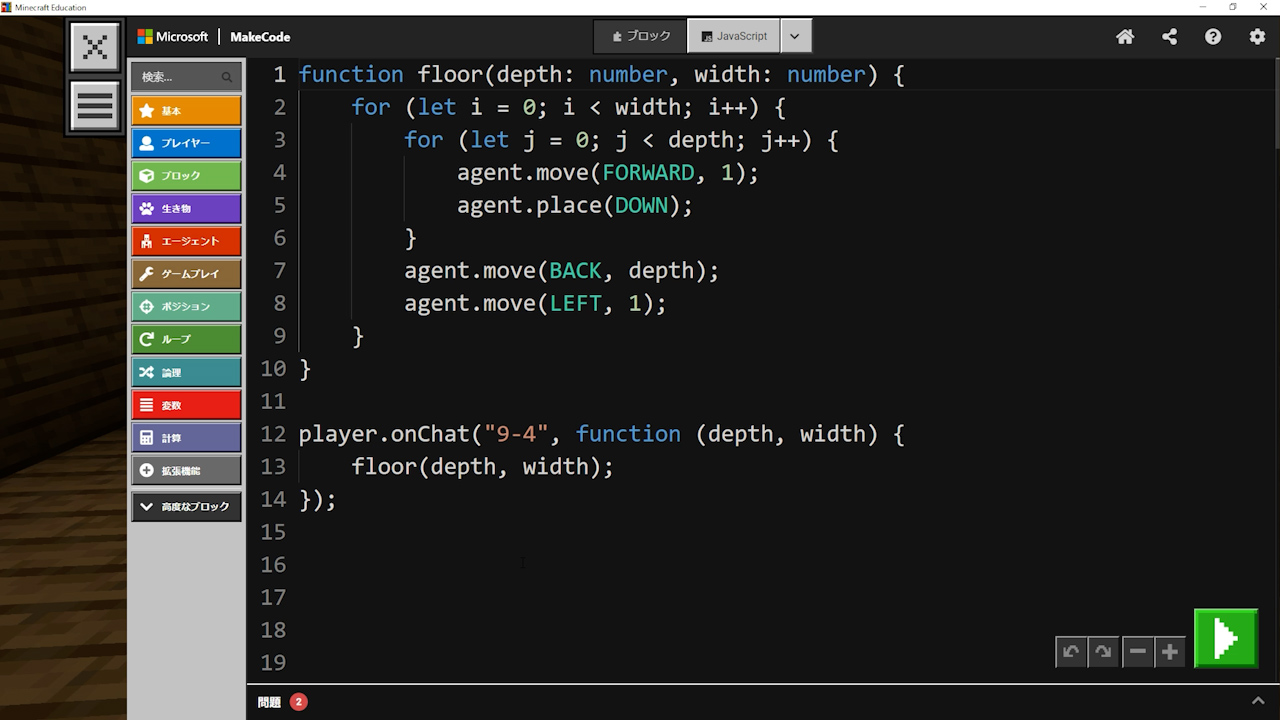Image resolution: width=1280 pixels, height=720 pixels.
Task: Select the JavaScript editor tab
Action: click(x=734, y=36)
